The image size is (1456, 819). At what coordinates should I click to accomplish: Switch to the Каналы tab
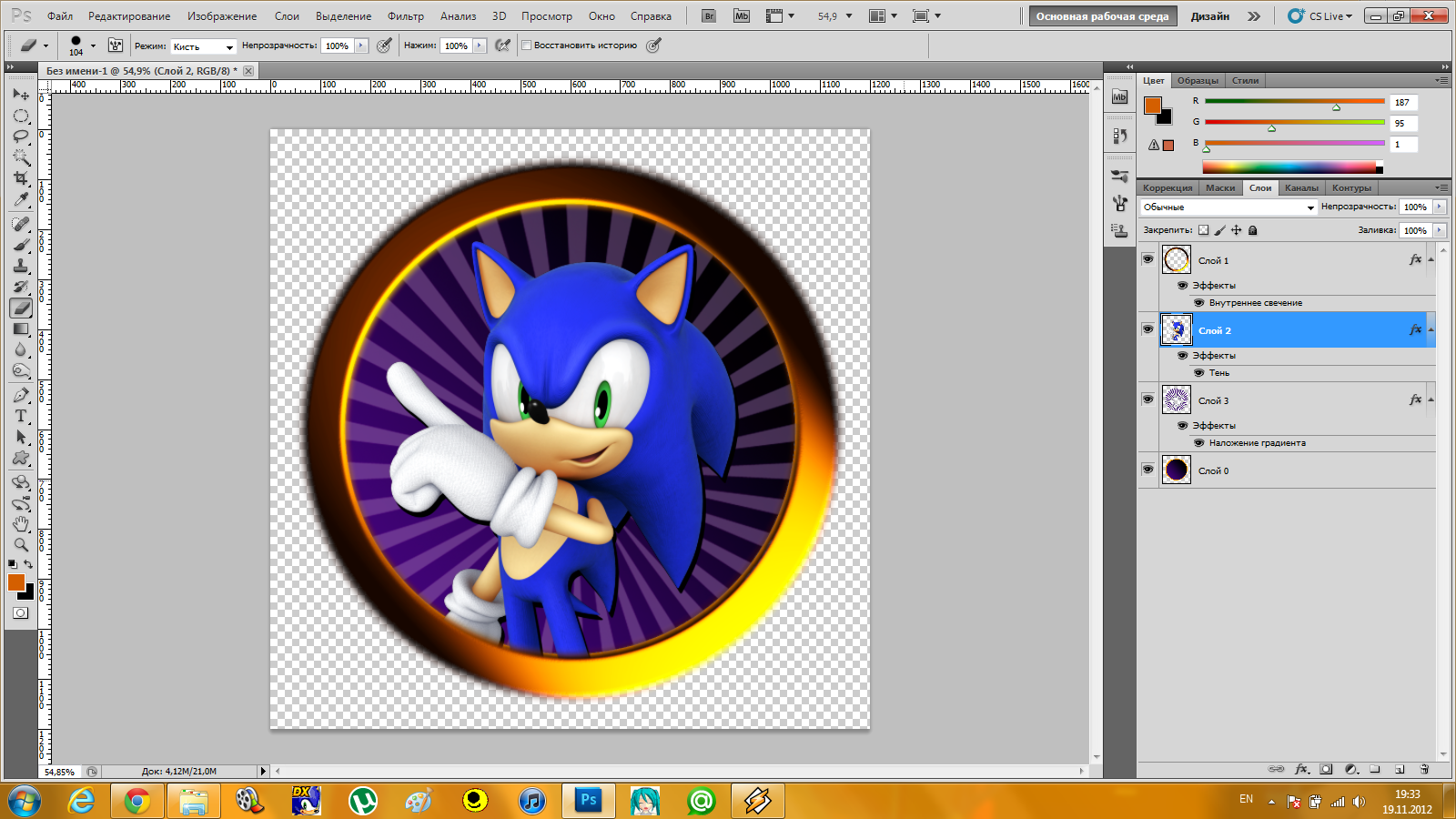click(x=1301, y=187)
